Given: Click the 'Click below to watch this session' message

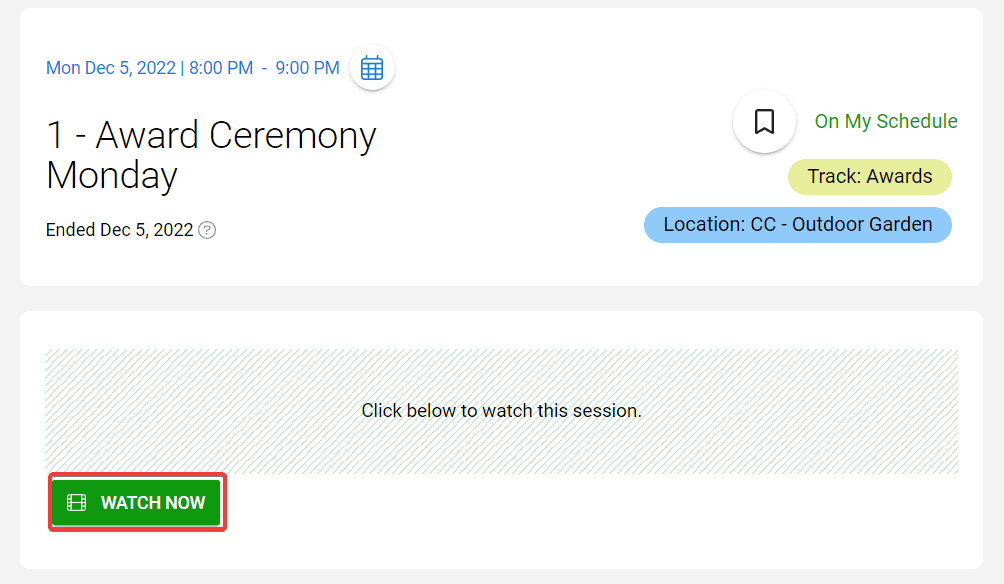Looking at the screenshot, I should click(501, 410).
